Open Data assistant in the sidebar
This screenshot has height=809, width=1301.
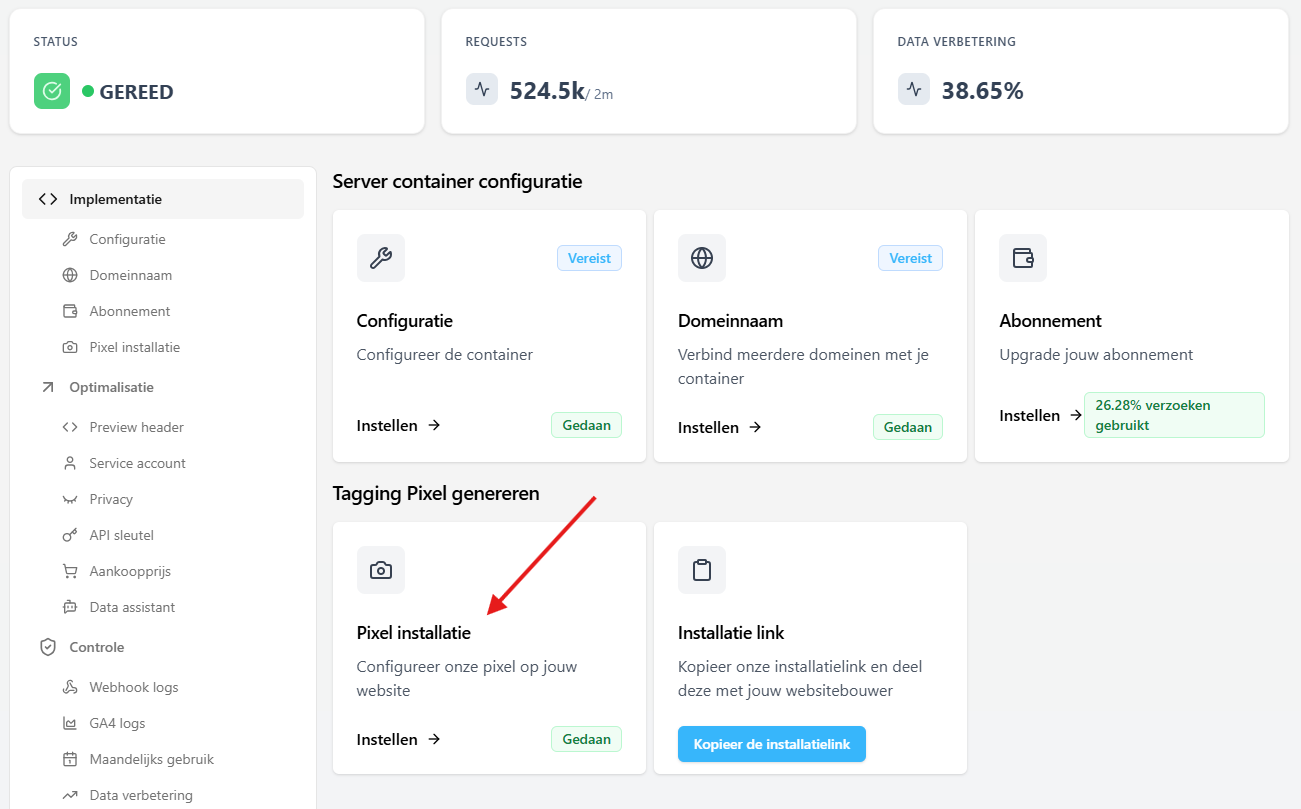131,607
